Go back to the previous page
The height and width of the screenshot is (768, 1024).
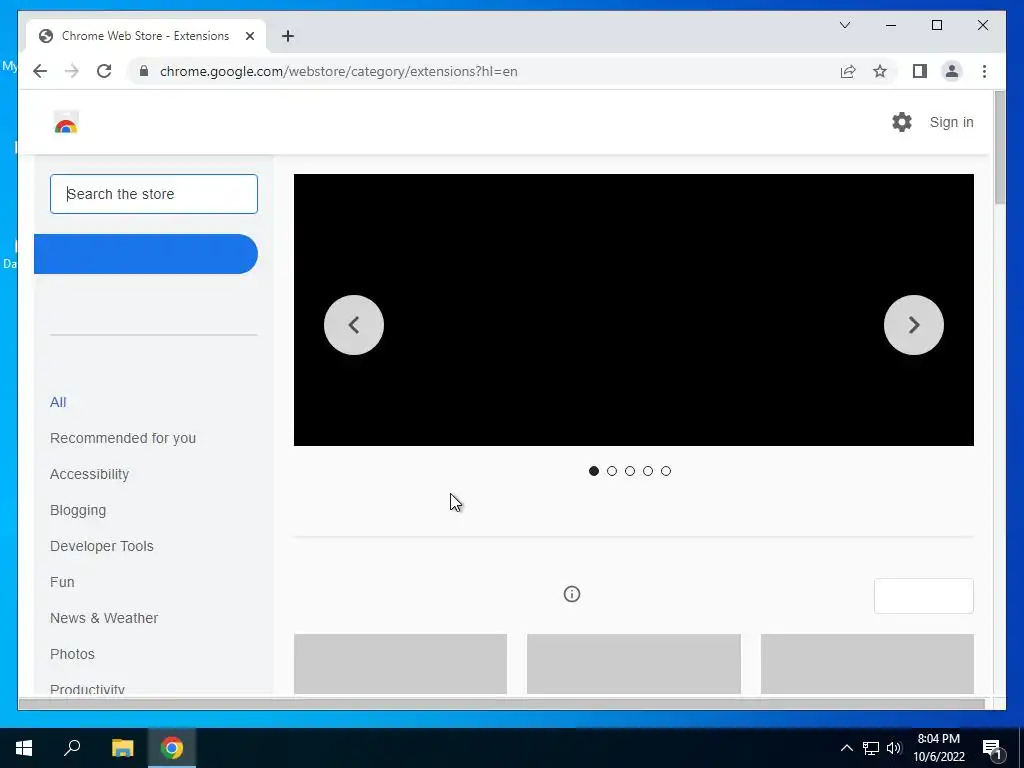point(40,71)
